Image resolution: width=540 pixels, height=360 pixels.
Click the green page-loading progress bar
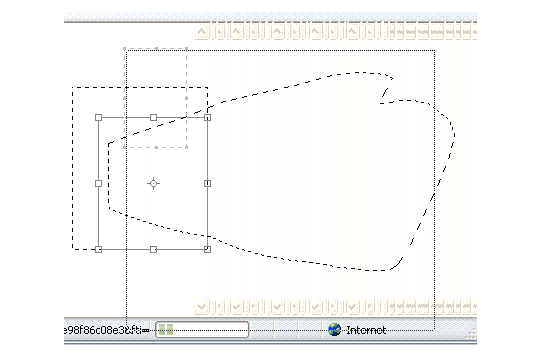click(x=202, y=330)
